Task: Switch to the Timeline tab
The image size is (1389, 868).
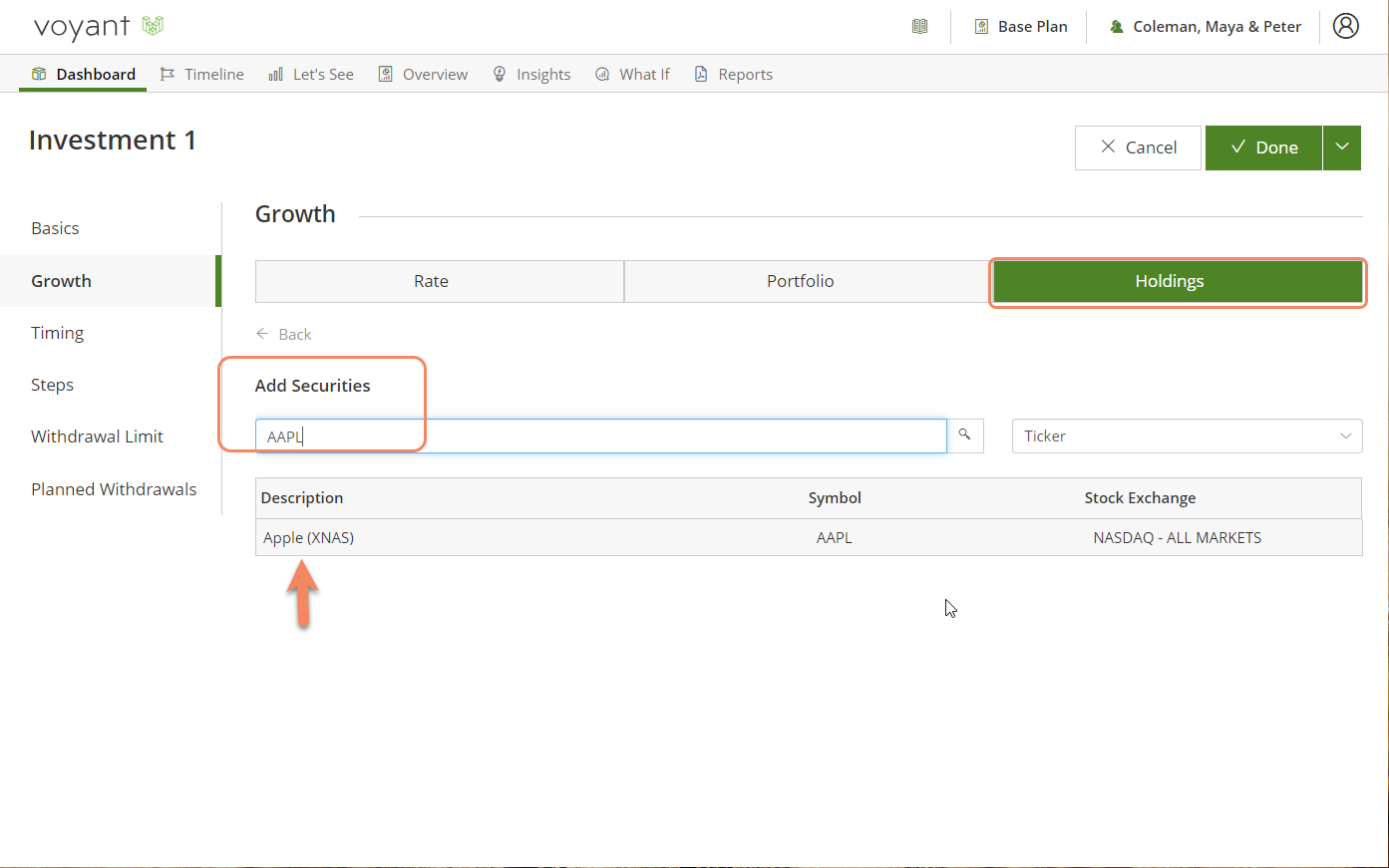Action: [x=202, y=74]
